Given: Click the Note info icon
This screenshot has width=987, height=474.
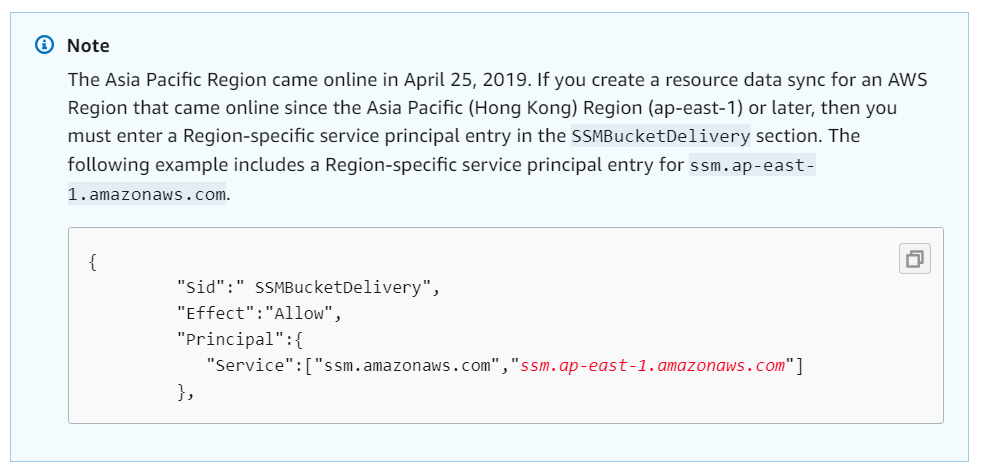Looking at the screenshot, I should tap(45, 45).
